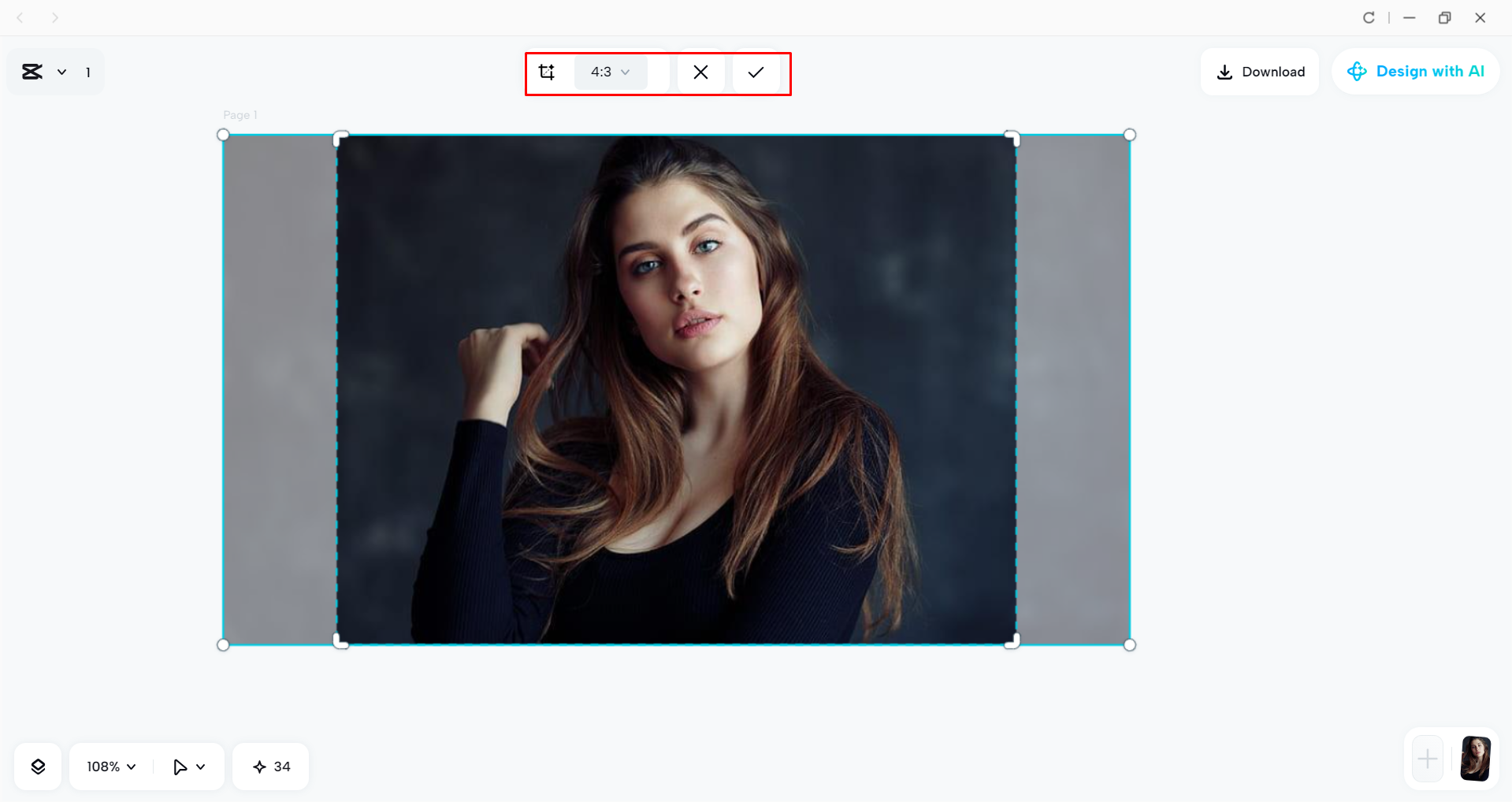
Task: Select the pointer cursor tool
Action: (180, 767)
